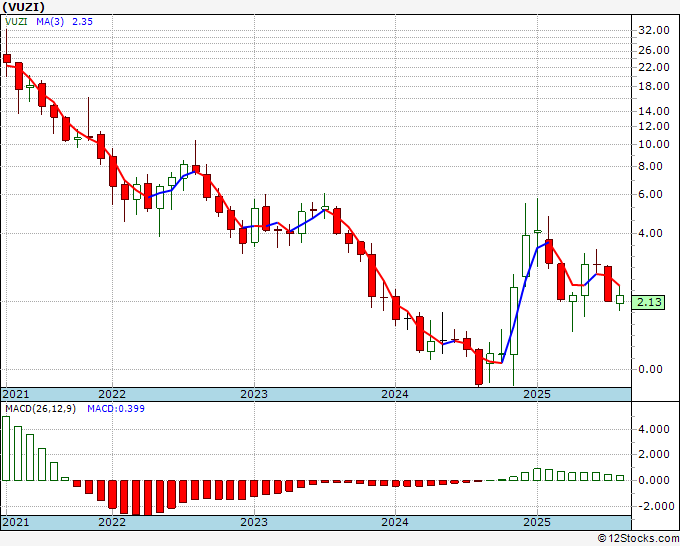Click the 12.00 price axis label
Image resolution: width=680 pixels, height=546 pixels.
[x=654, y=126]
